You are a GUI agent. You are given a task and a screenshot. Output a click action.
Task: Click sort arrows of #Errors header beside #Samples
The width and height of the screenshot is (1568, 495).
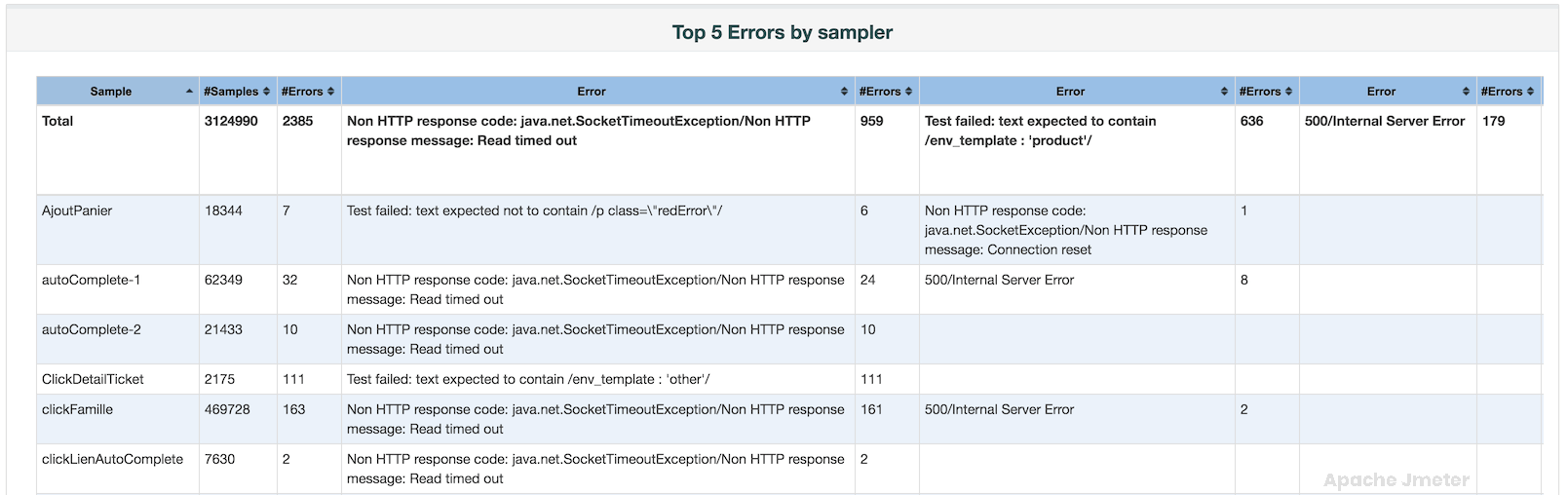[331, 92]
